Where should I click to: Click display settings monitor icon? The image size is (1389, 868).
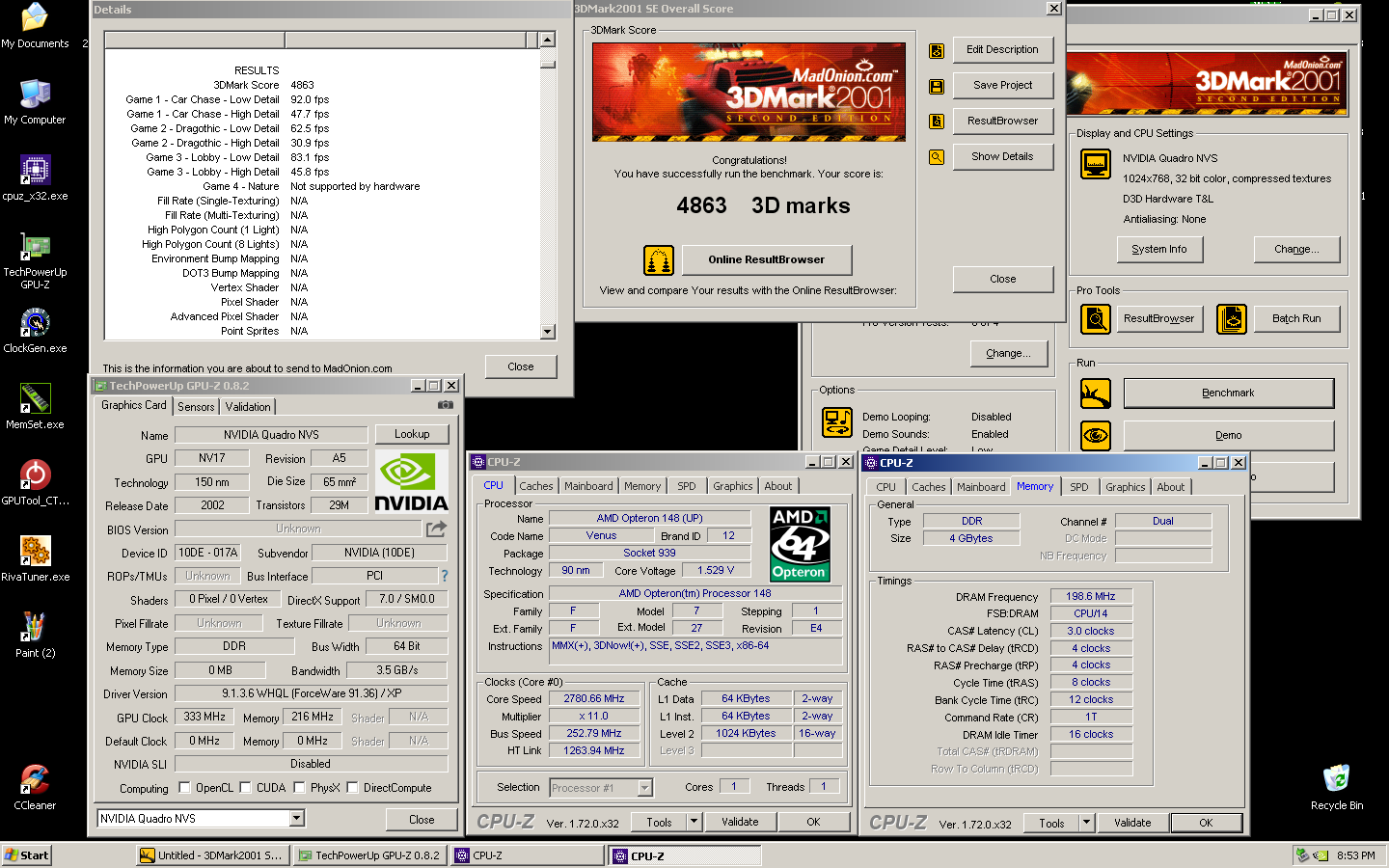[x=1096, y=164]
